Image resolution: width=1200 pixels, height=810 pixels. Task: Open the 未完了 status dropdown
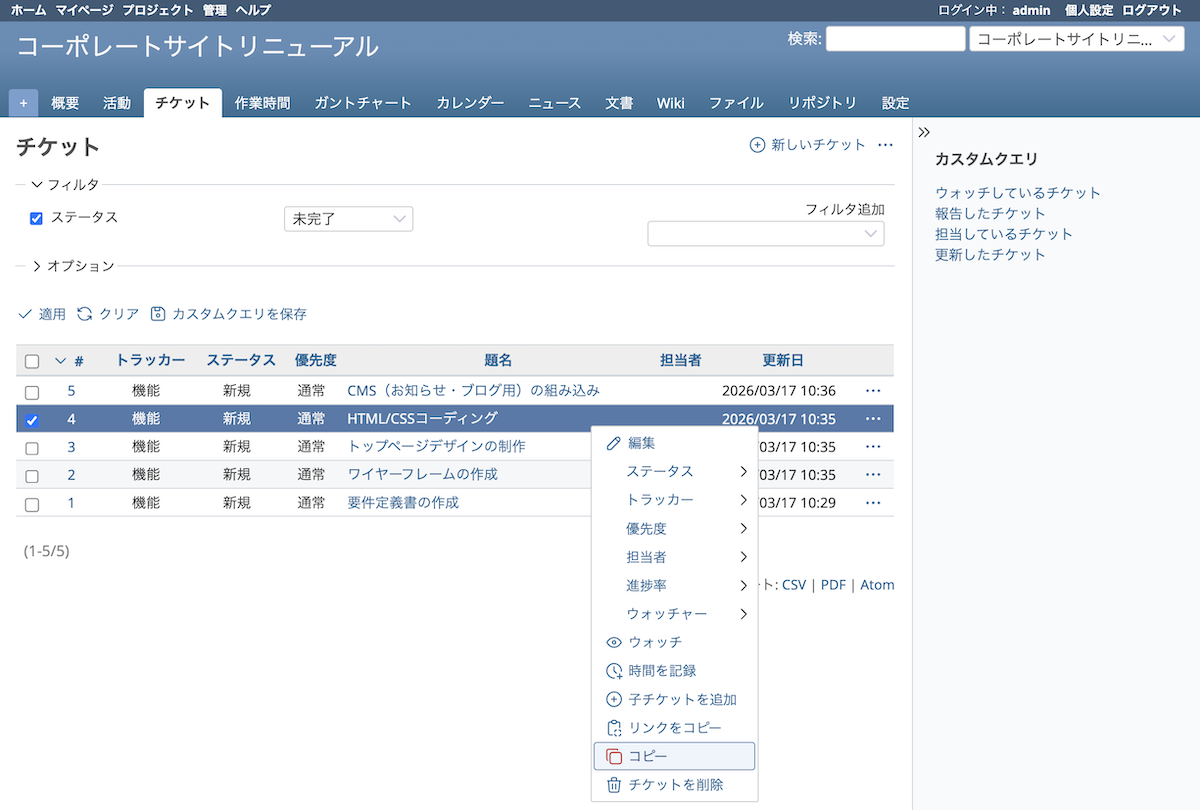[348, 219]
